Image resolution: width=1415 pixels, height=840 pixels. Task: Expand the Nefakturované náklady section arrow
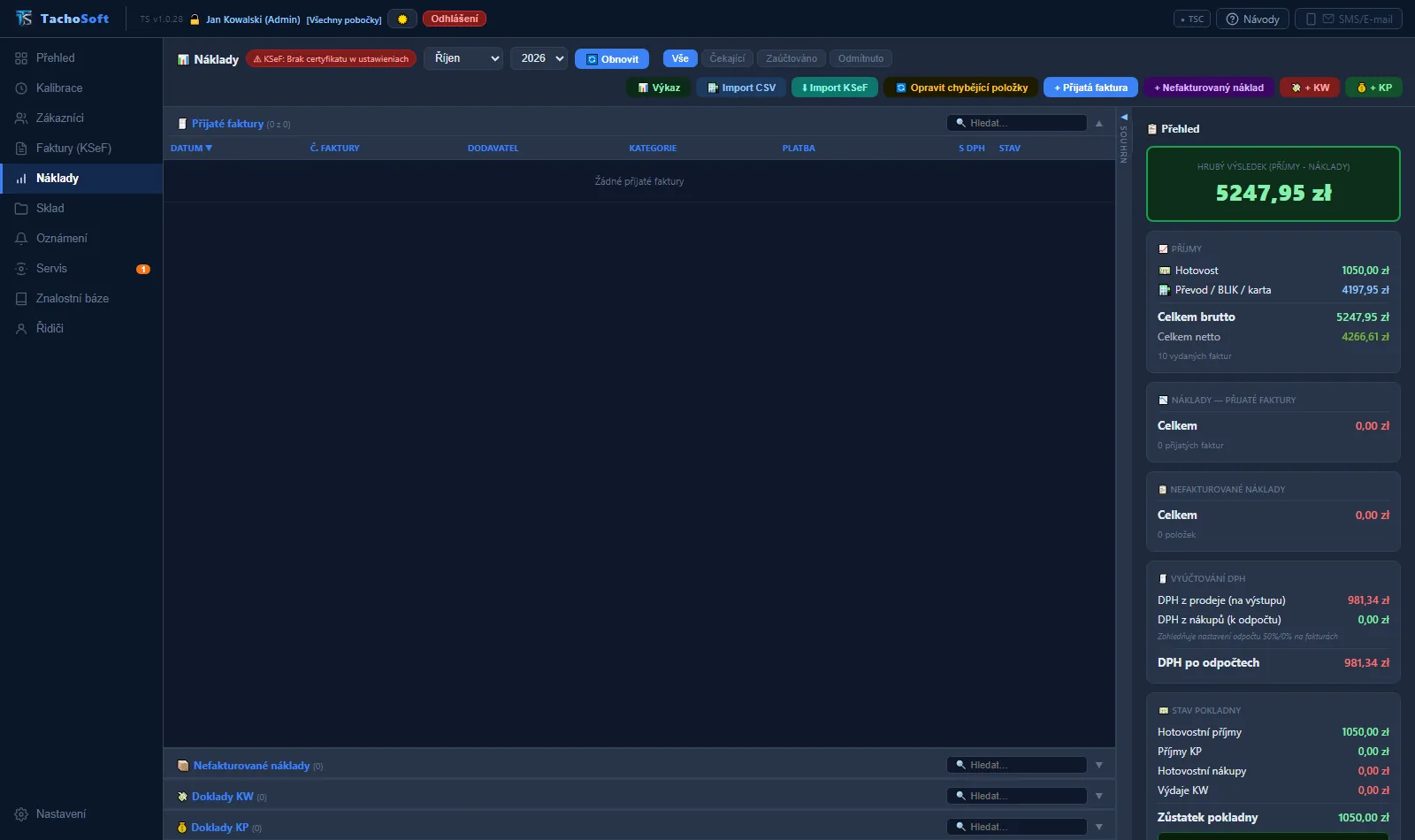[1099, 766]
